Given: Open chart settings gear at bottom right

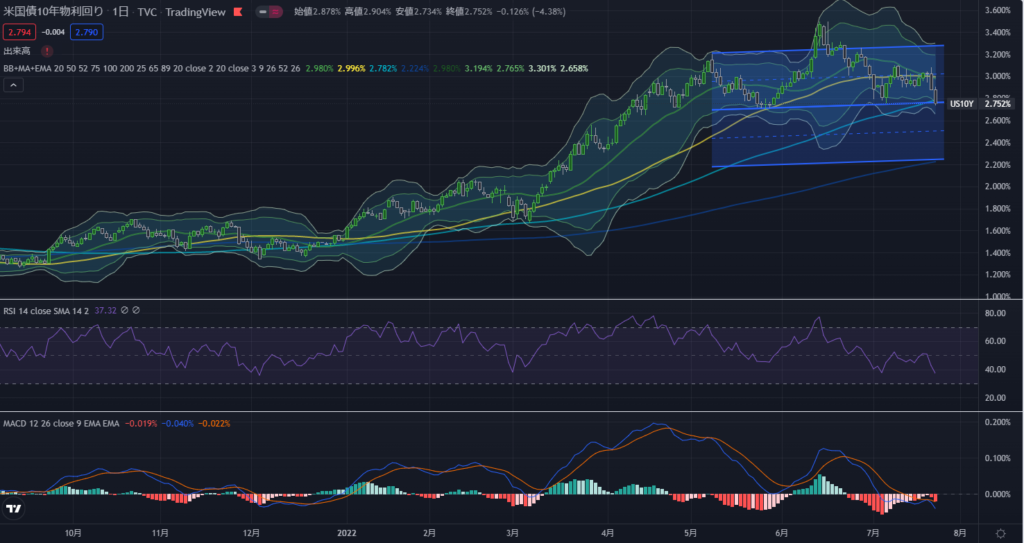Looking at the screenshot, I should click(x=1001, y=533).
